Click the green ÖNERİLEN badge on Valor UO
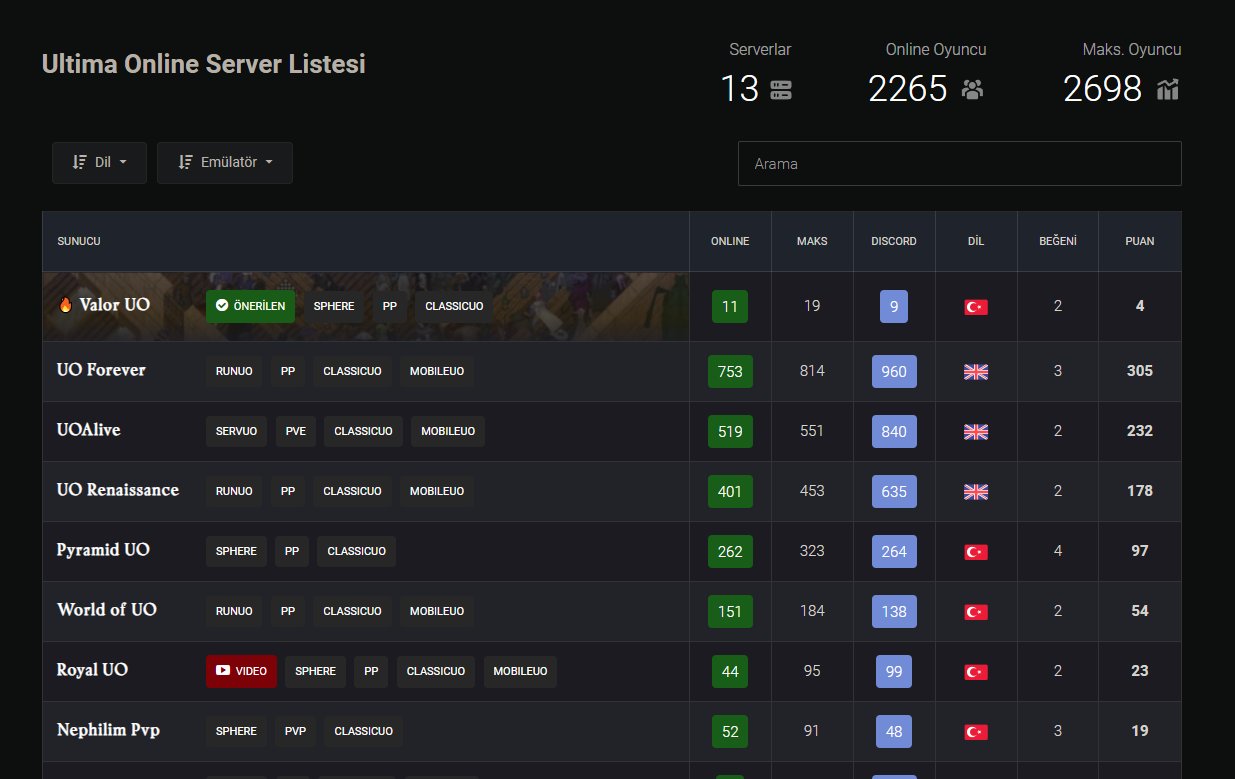This screenshot has width=1235, height=779. click(x=250, y=306)
